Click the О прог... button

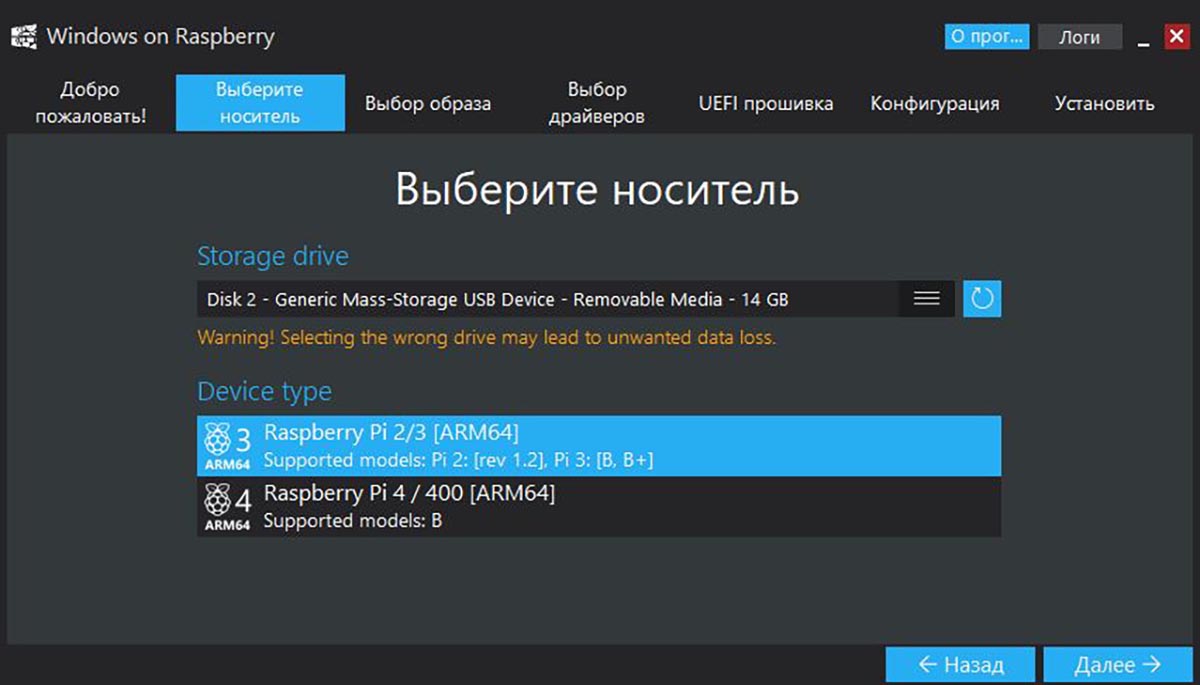click(x=987, y=37)
